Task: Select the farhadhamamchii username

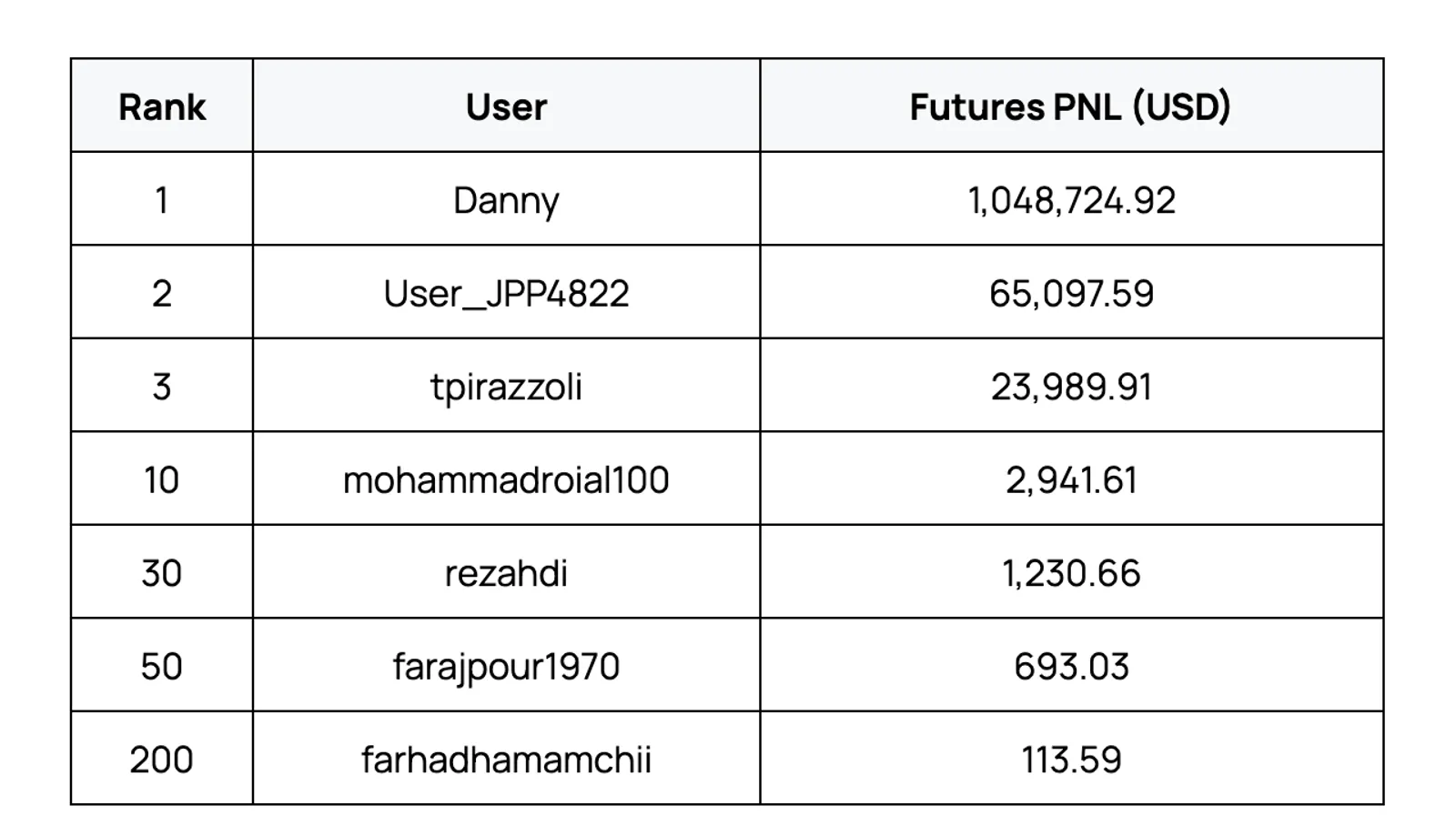Action: pyautogui.click(x=506, y=761)
